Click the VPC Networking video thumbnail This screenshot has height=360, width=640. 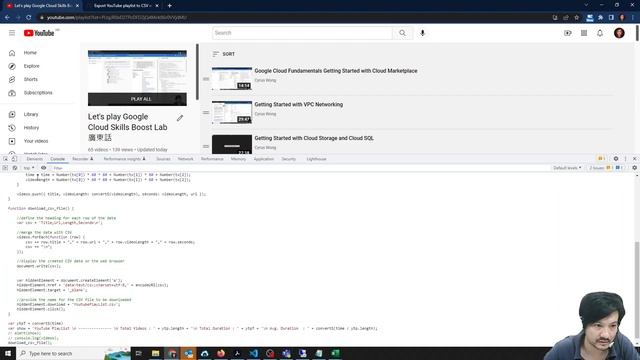[232, 112]
